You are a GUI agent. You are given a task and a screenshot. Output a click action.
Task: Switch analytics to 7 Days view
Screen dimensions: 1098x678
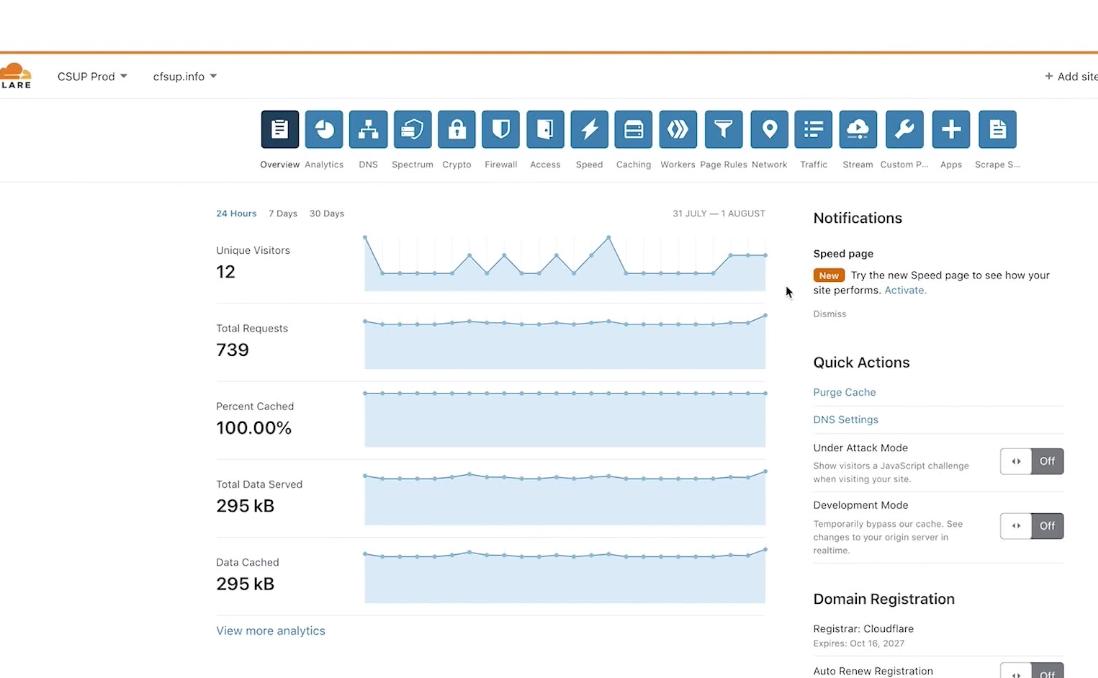pos(283,213)
